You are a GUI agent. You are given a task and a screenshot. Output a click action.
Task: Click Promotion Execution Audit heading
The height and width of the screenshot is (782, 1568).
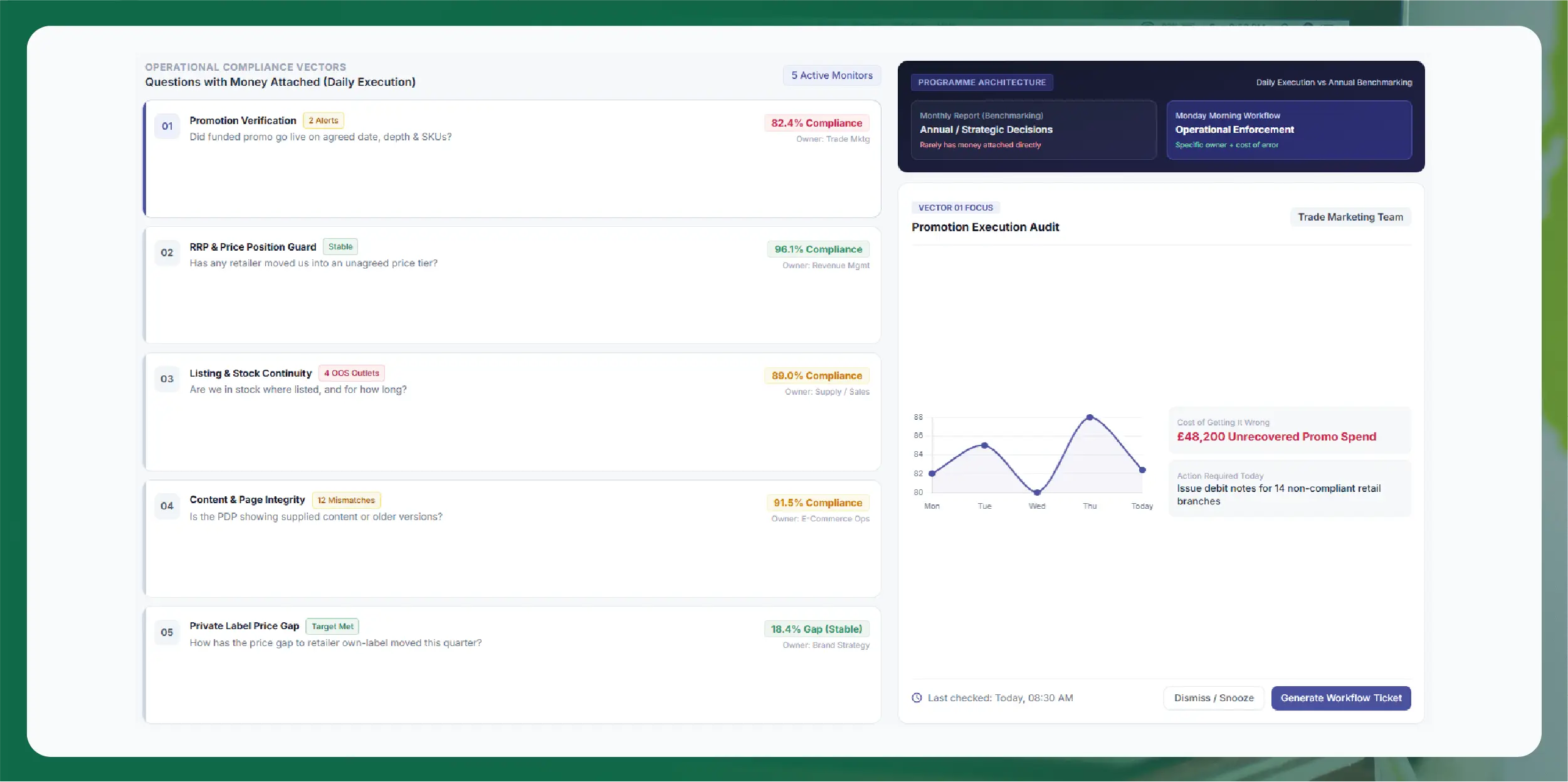click(x=985, y=227)
